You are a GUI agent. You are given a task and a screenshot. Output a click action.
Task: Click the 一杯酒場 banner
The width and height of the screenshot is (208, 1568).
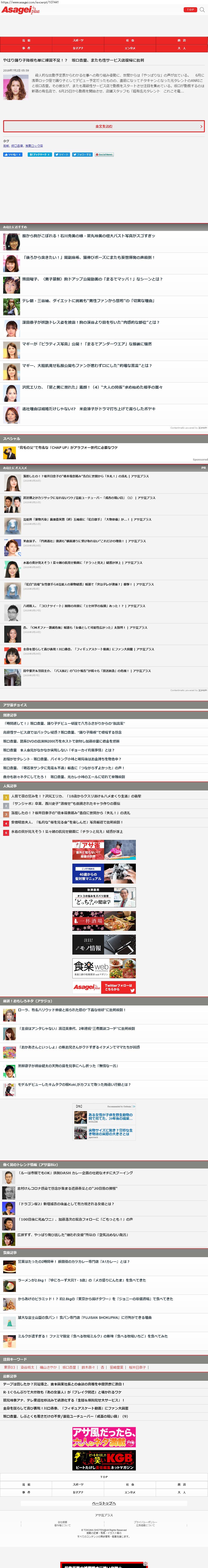point(104,921)
